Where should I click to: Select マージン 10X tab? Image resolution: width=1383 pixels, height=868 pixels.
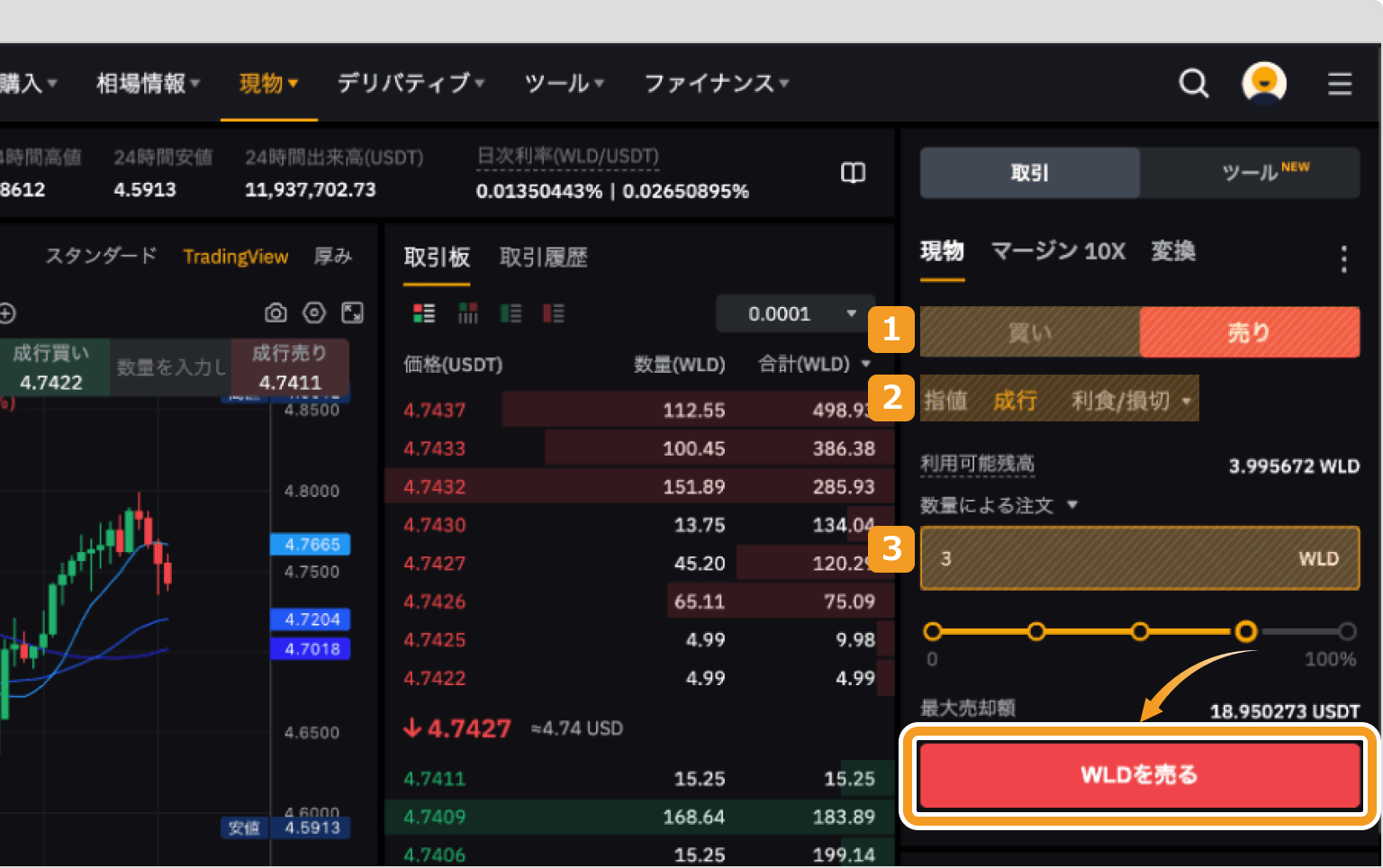click(x=1058, y=251)
